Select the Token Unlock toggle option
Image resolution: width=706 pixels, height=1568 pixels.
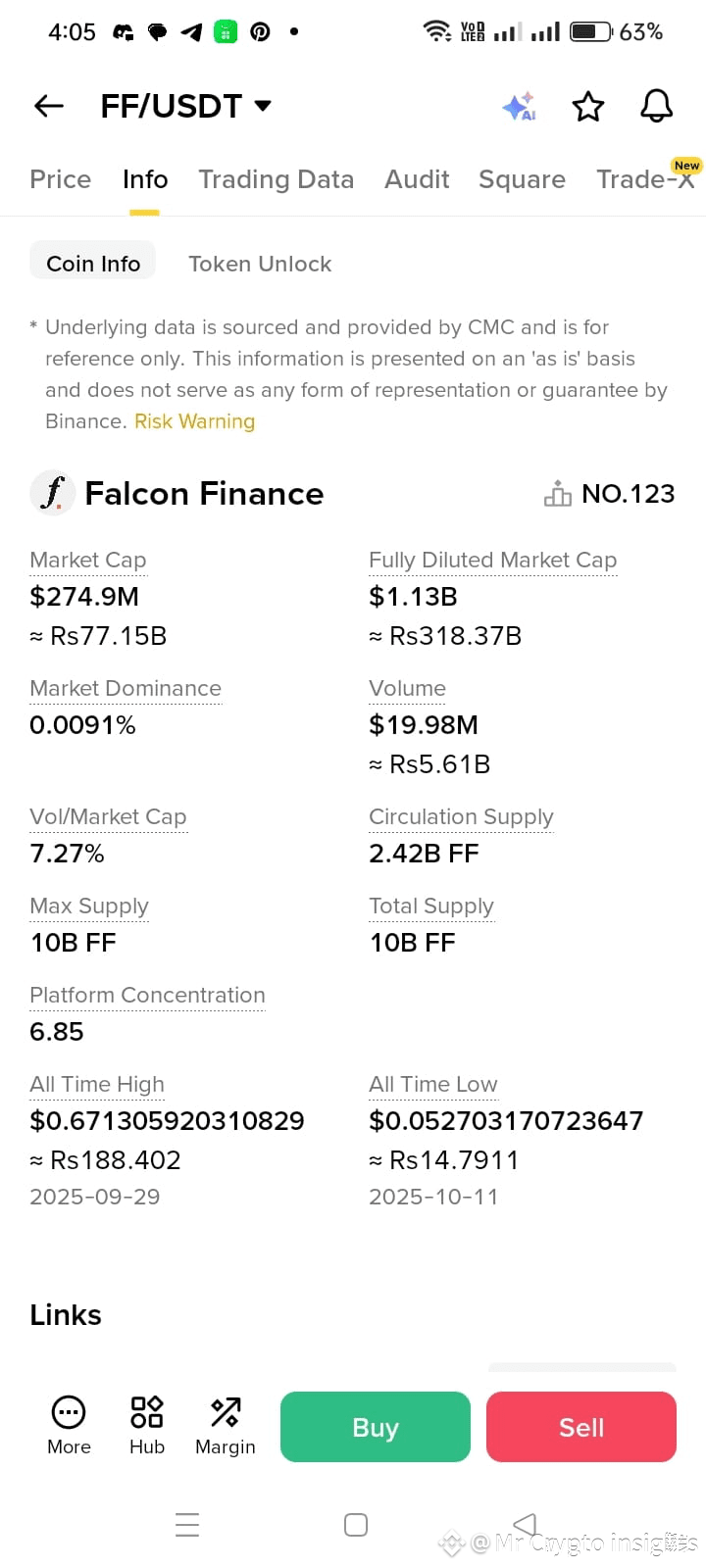click(260, 264)
